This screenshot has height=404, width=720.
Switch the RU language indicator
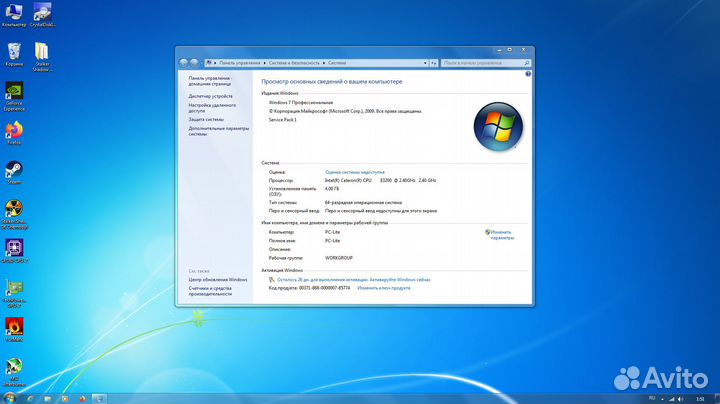click(x=652, y=398)
